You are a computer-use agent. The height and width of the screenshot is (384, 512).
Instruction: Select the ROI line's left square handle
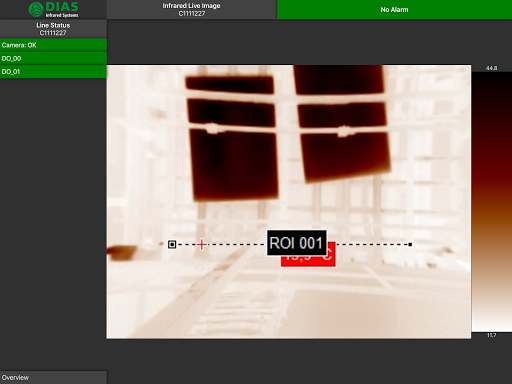[x=172, y=245]
